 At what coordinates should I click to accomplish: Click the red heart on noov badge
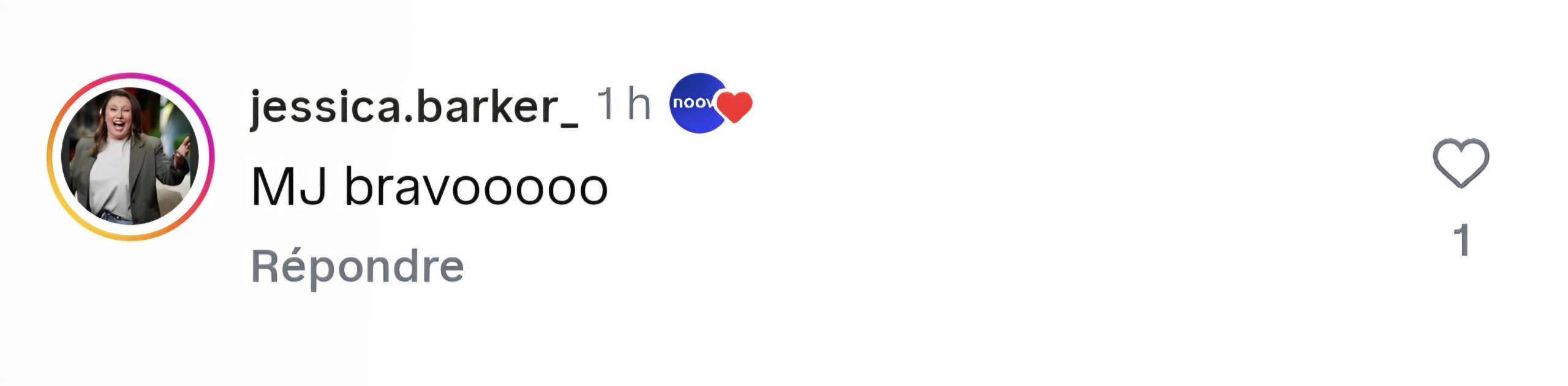[x=735, y=106]
